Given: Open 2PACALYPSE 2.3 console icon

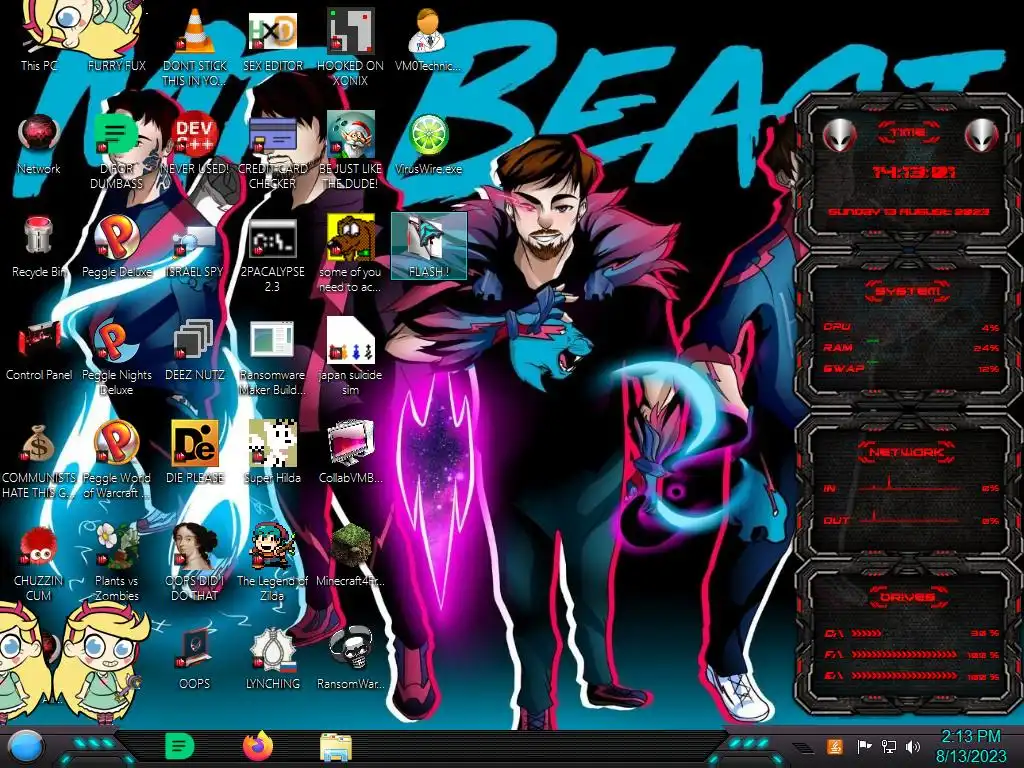Looking at the screenshot, I should click(272, 255).
